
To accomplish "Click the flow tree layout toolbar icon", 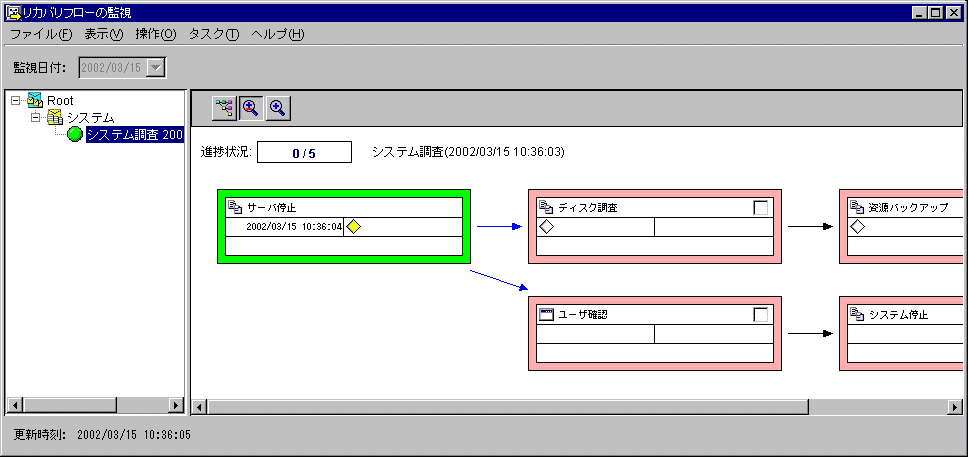I will click(x=225, y=109).
